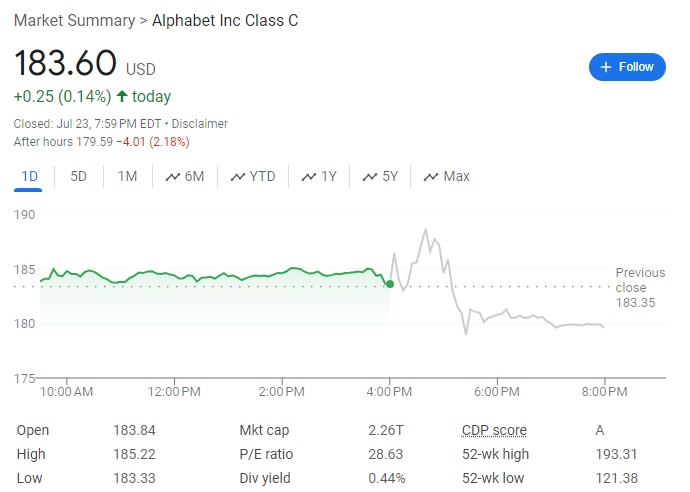Screen dimensions: 690x492
Task: Click the trend icon beside 6M
Action: pos(172,177)
